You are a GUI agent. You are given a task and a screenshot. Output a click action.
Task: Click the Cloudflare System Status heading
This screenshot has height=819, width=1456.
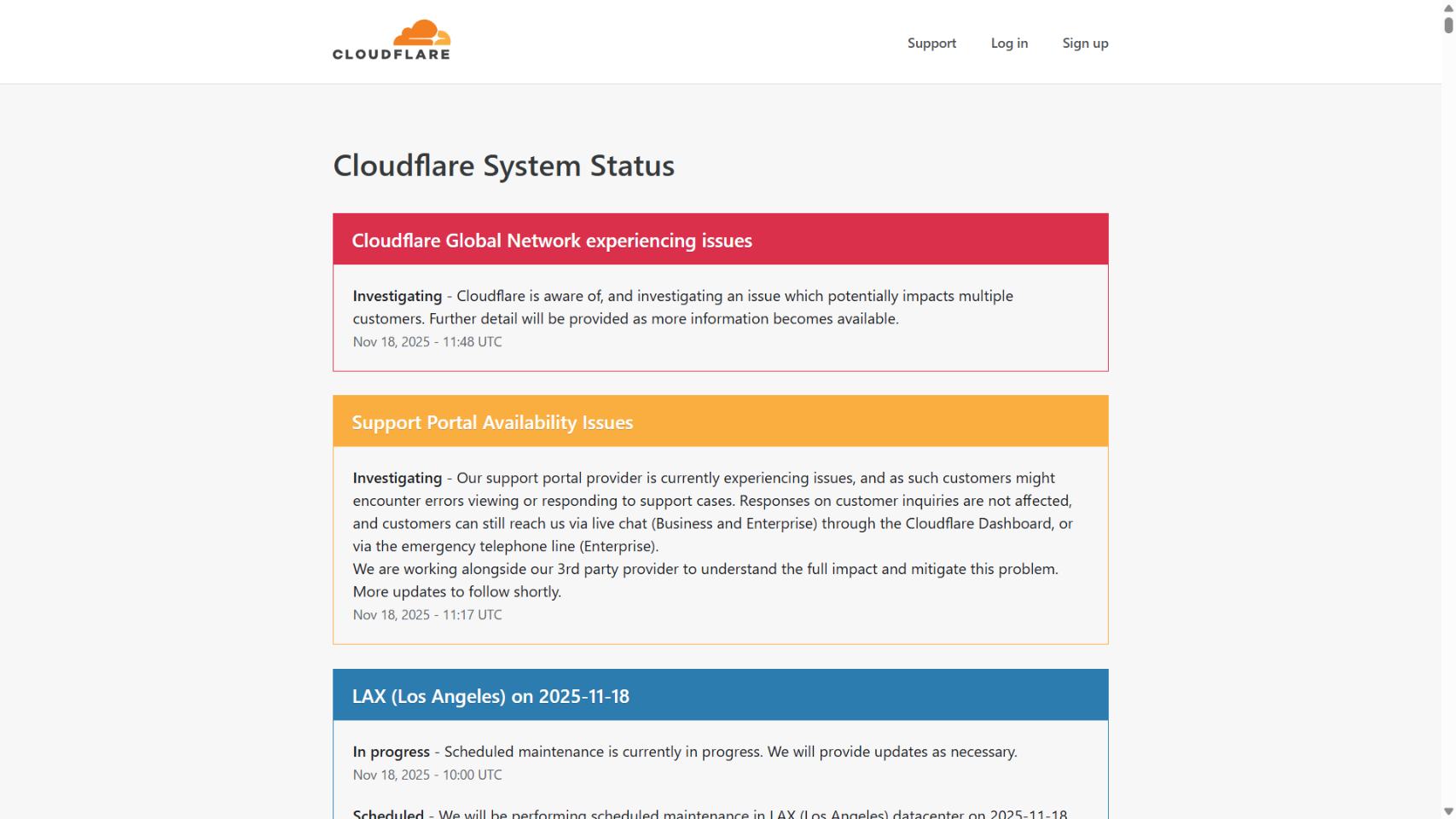(503, 166)
